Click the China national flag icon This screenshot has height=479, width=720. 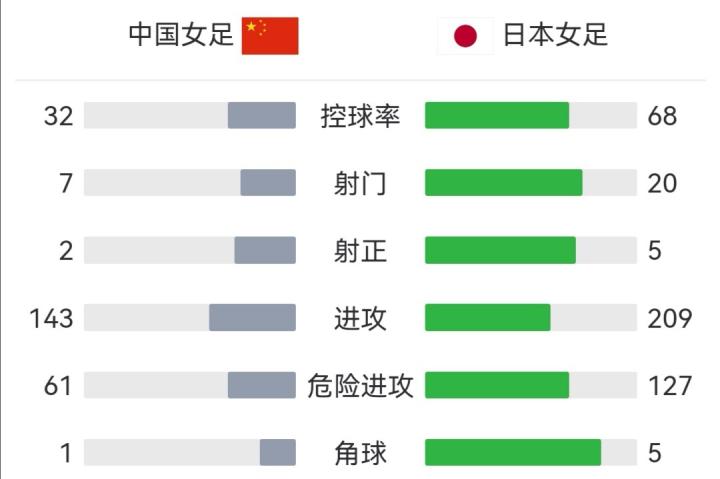coord(270,36)
